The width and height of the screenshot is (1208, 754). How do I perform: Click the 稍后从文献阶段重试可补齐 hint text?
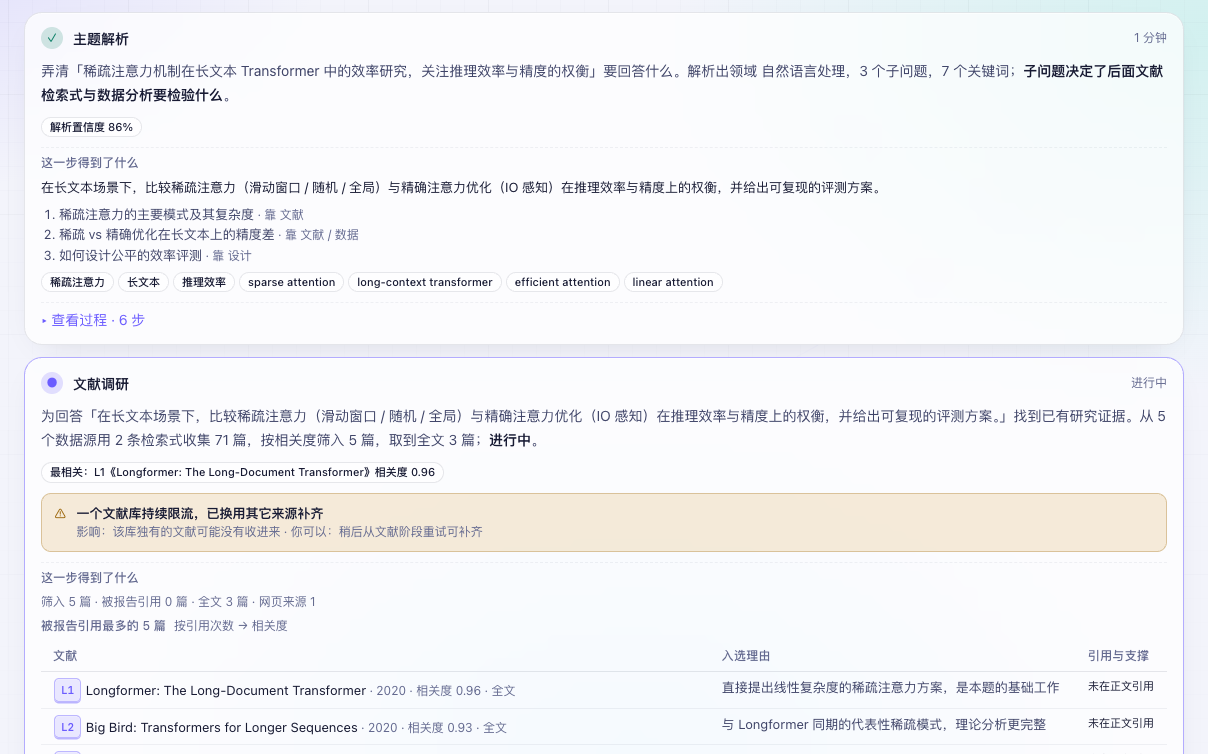click(411, 532)
